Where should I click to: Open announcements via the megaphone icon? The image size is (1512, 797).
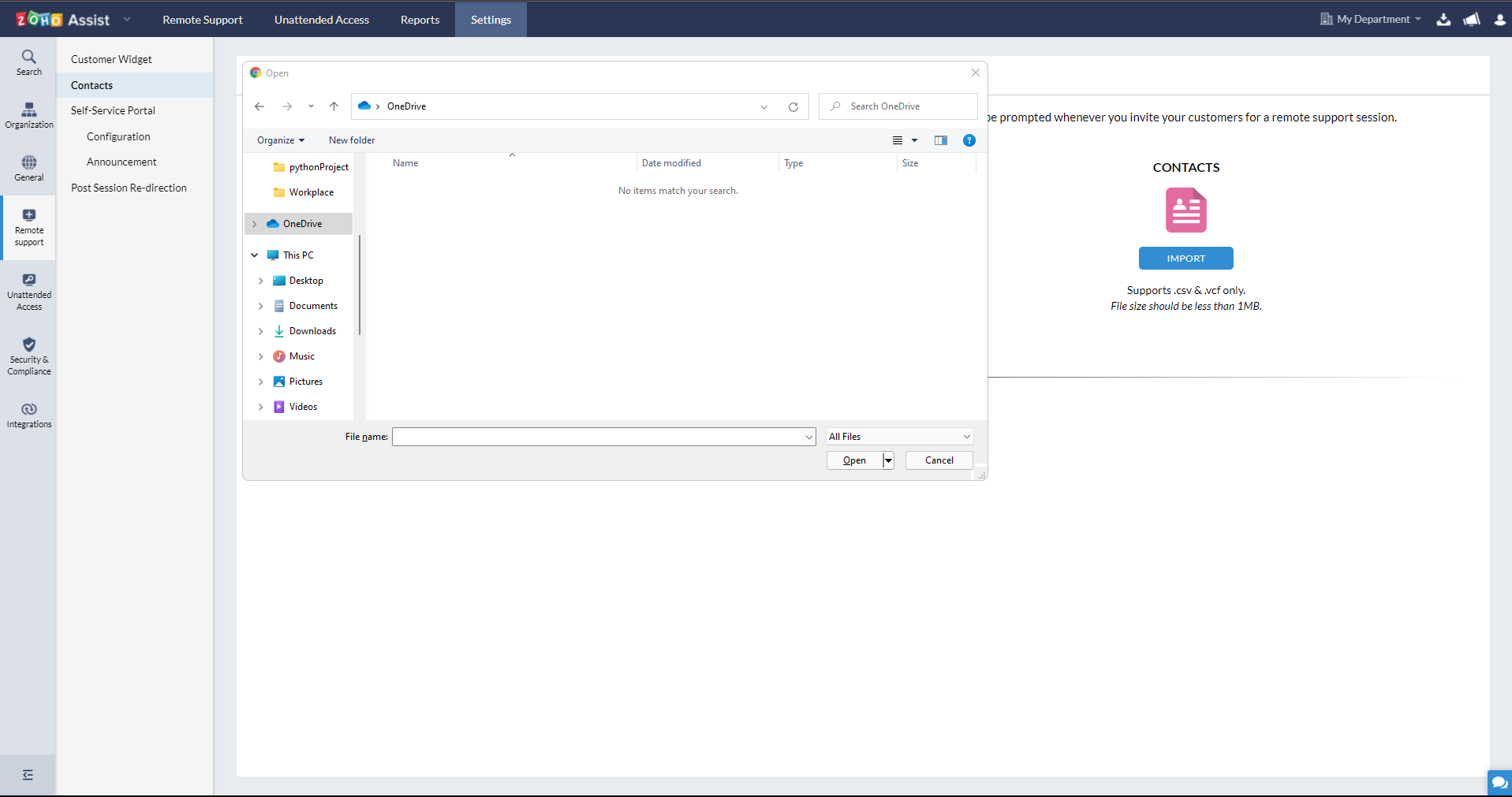pyautogui.click(x=1472, y=20)
